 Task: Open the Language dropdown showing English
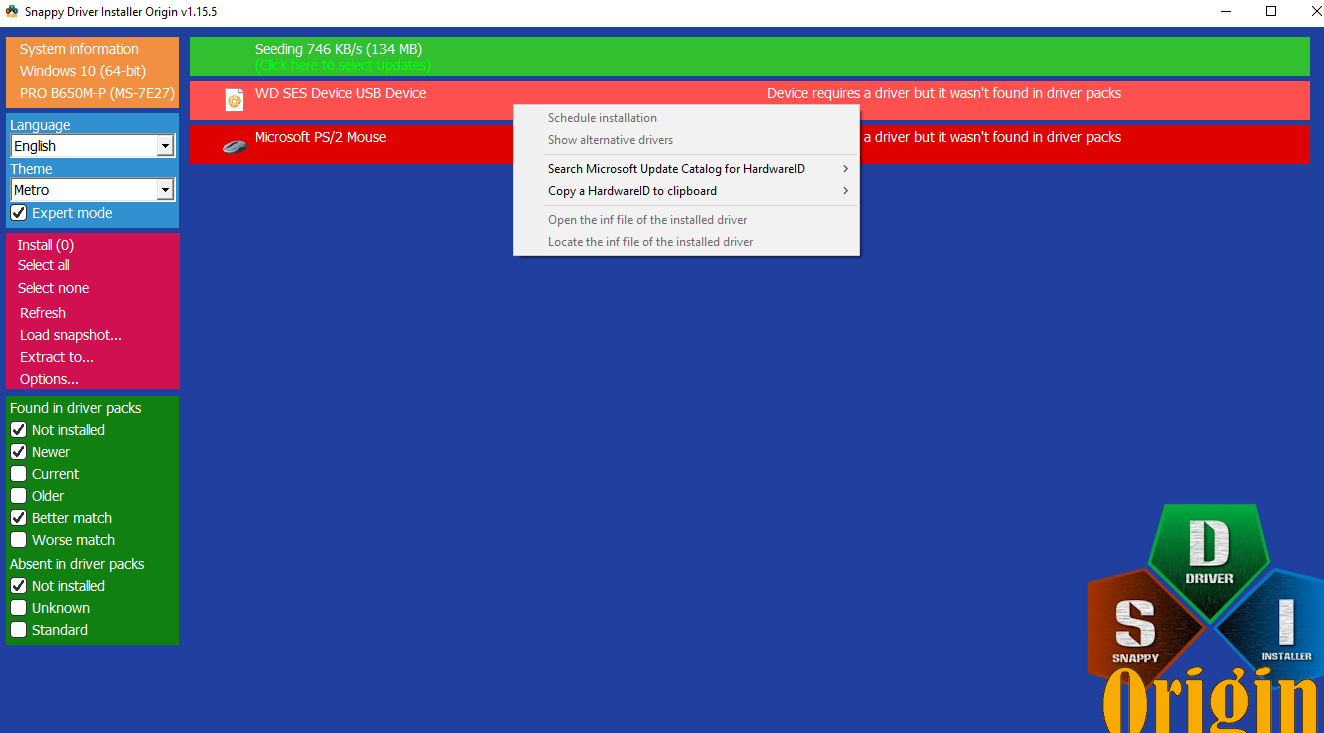(x=93, y=146)
